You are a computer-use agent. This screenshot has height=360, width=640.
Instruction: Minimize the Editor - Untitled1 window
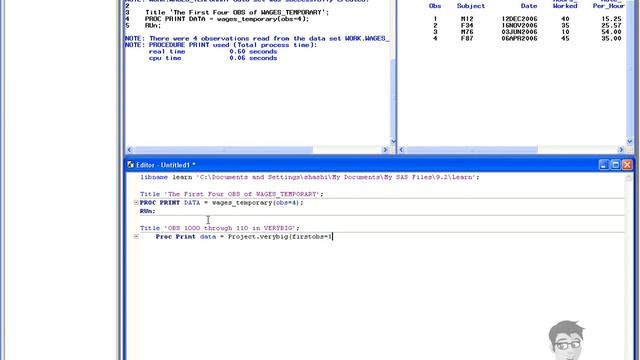[604, 165]
